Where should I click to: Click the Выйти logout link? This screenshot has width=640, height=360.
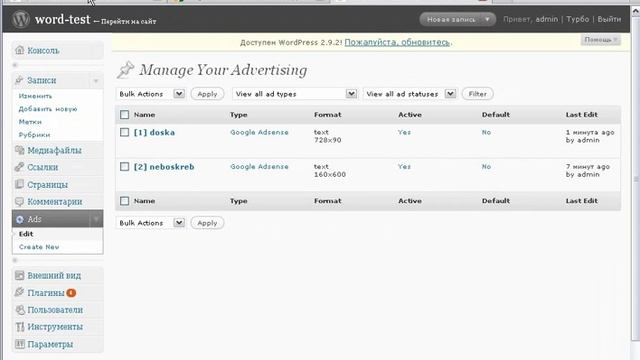coord(609,19)
